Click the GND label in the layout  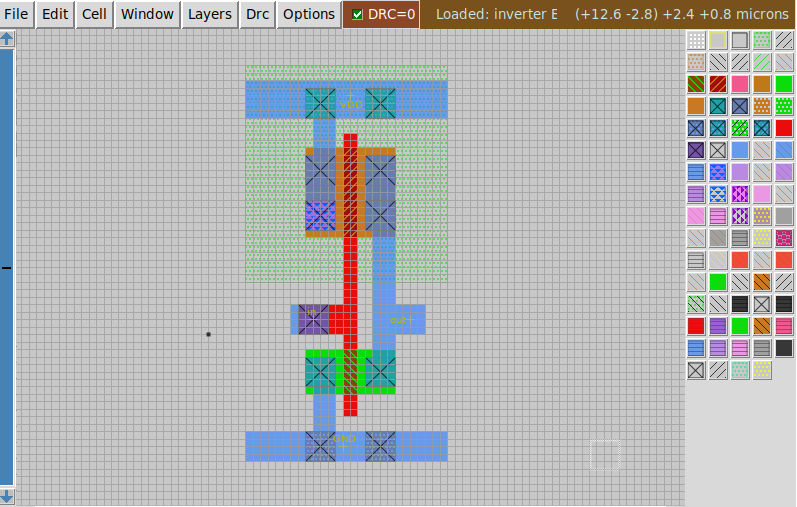click(344, 438)
